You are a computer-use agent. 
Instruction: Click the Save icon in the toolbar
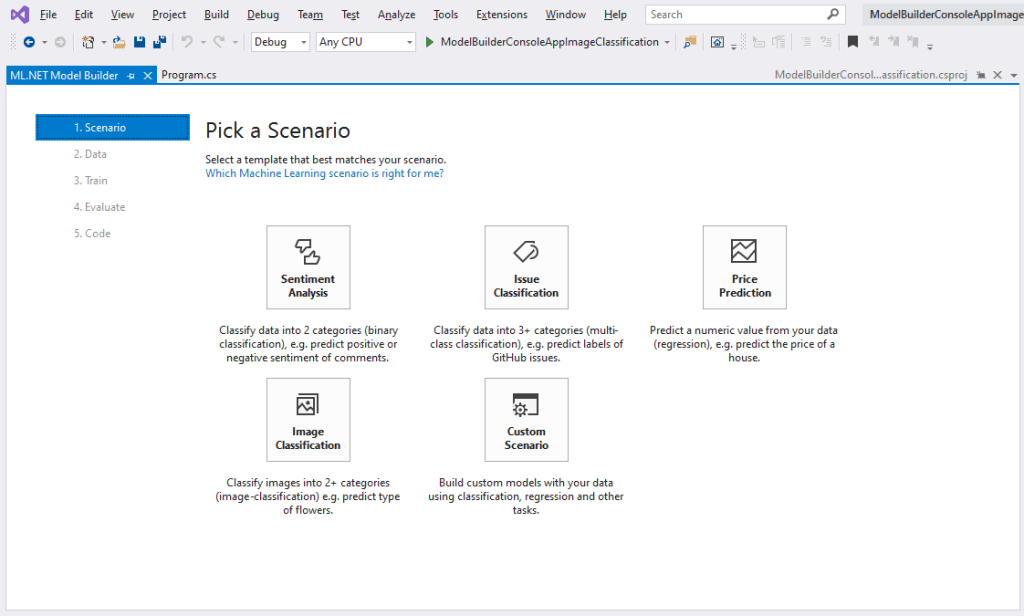pyautogui.click(x=142, y=42)
